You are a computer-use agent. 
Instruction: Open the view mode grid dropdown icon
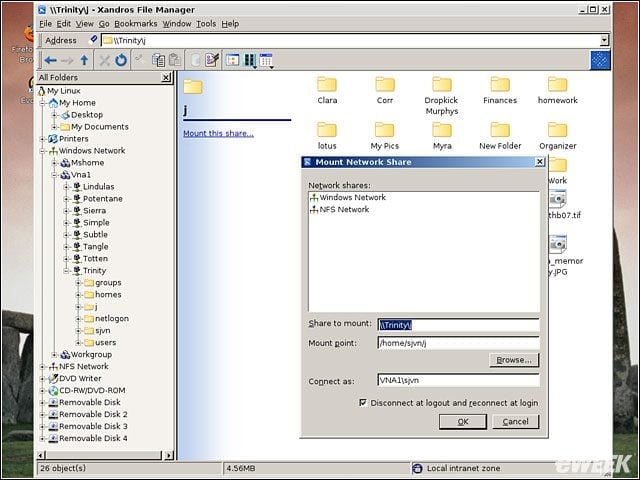coord(266,60)
